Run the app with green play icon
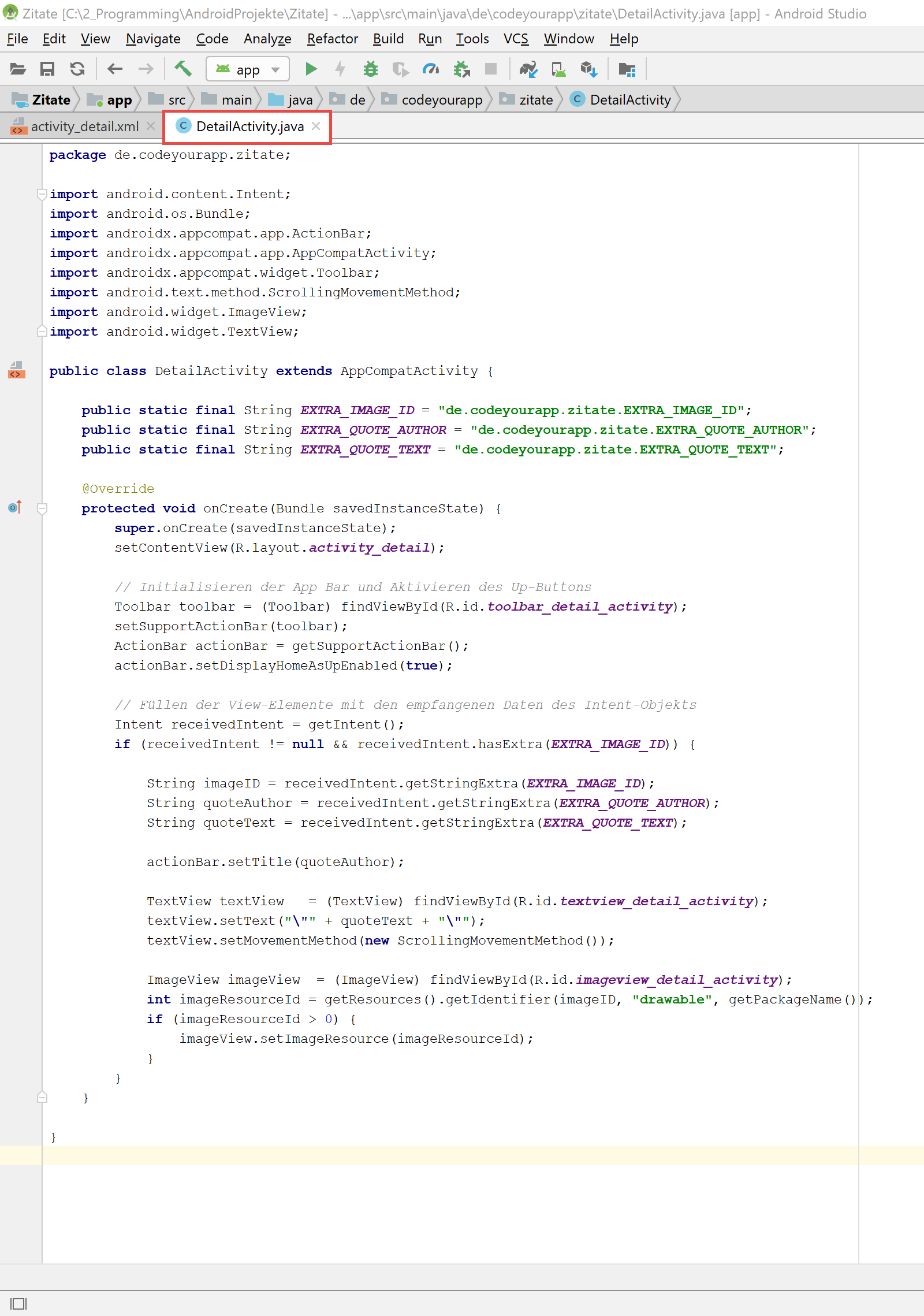This screenshot has height=1316, width=924. 311,69
